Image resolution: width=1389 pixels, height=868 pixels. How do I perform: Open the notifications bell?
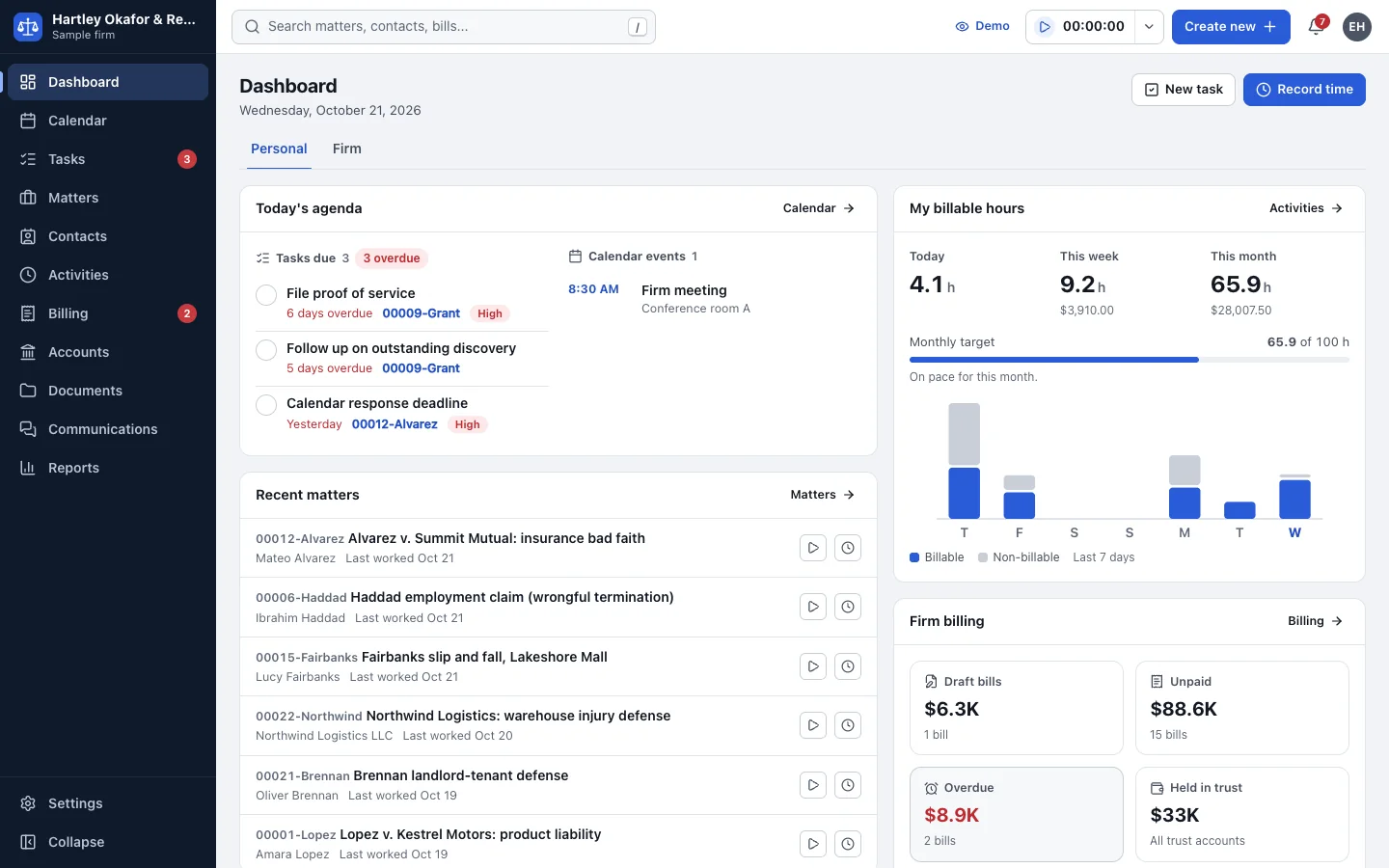click(1317, 26)
